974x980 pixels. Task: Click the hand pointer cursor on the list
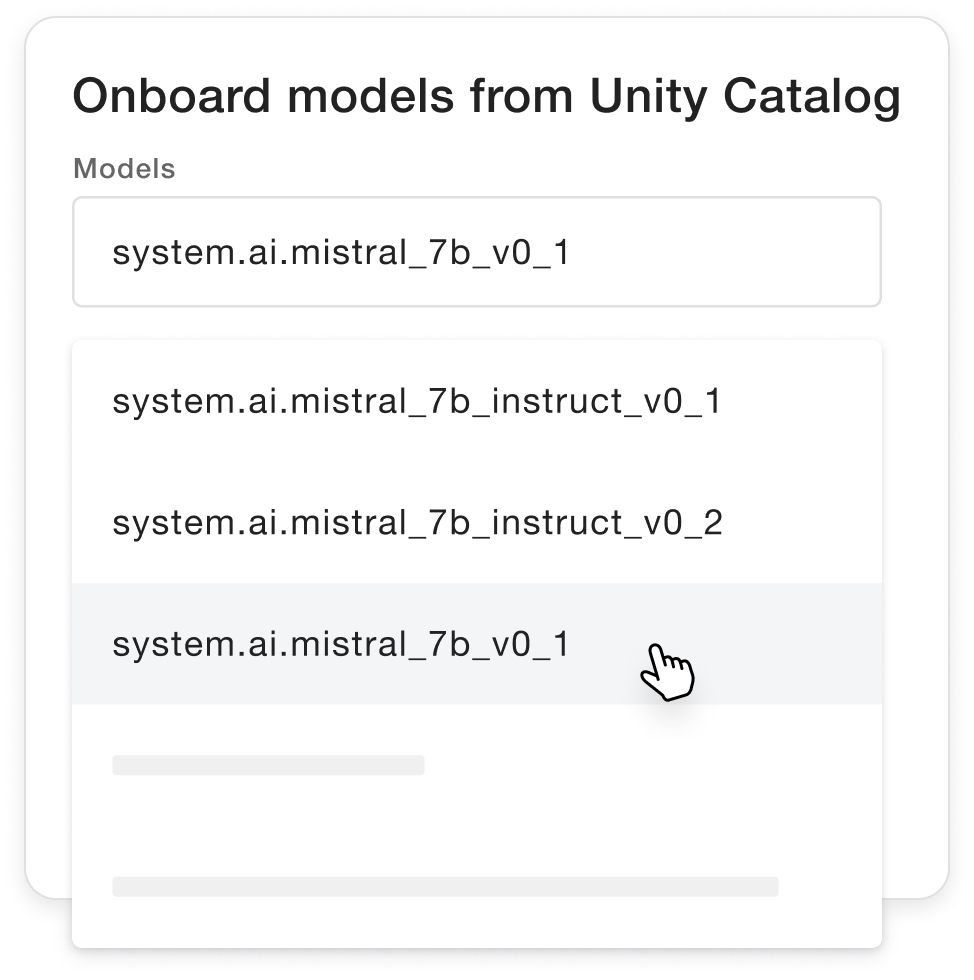pos(667,672)
